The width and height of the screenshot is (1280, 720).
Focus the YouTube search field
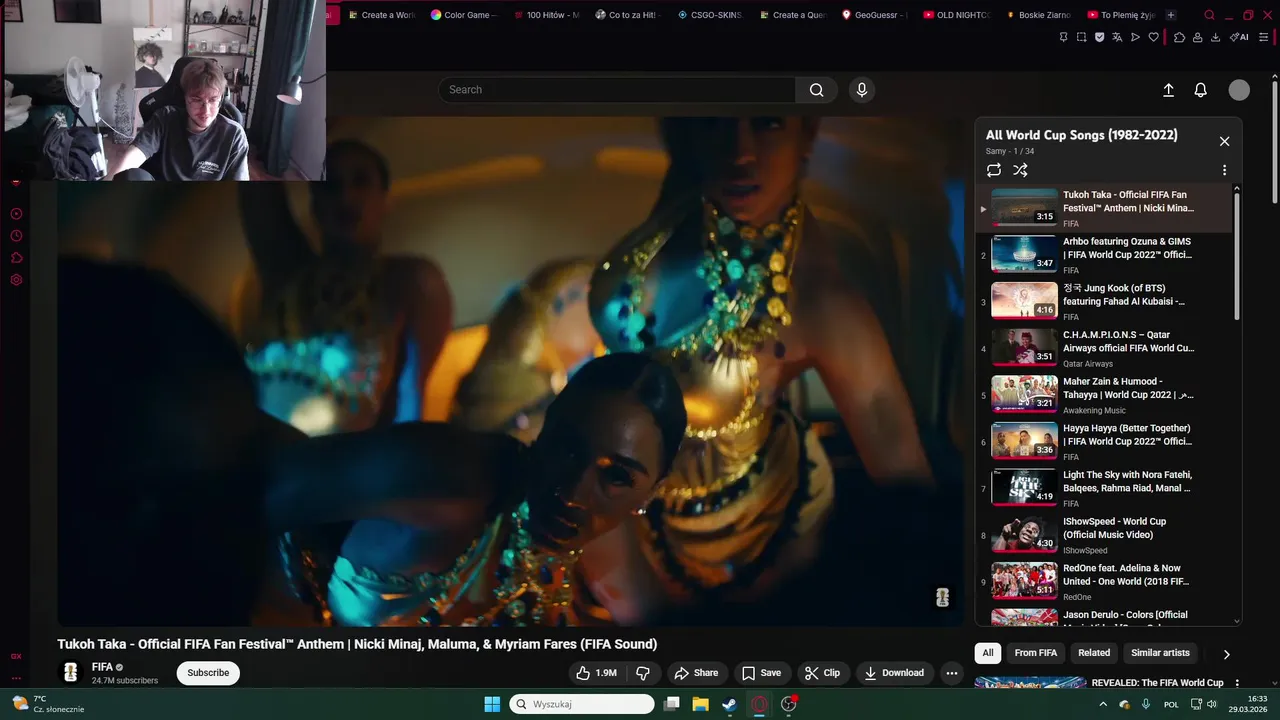pyautogui.click(x=617, y=90)
